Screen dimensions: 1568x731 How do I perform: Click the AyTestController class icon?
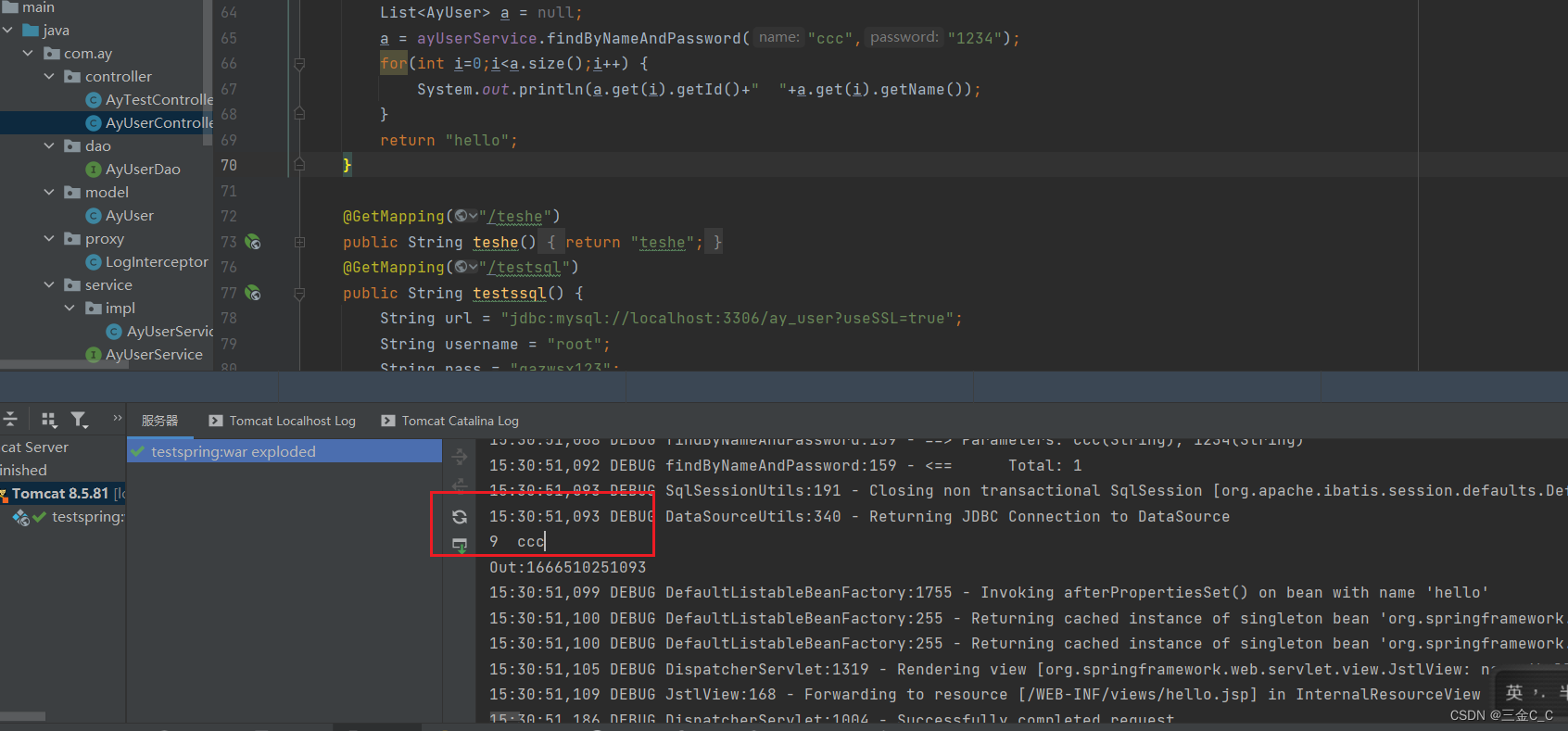[x=94, y=100]
